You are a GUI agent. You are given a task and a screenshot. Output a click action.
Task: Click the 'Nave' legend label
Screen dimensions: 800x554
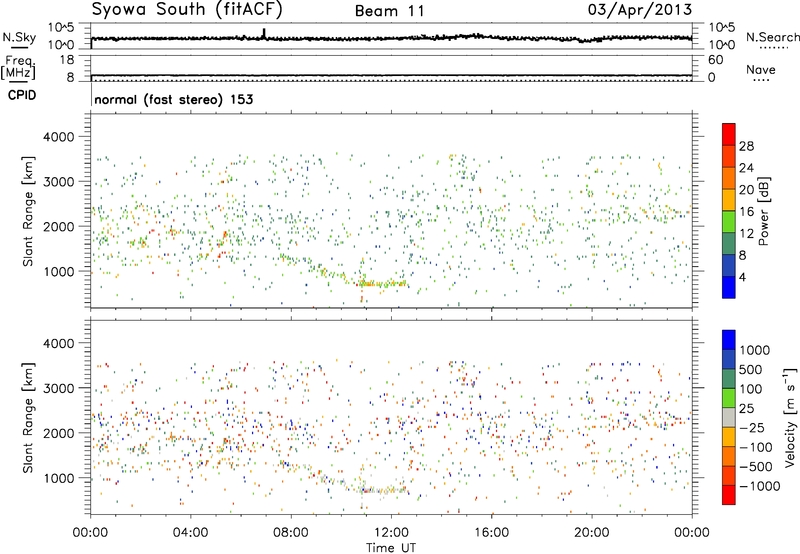(x=761, y=70)
